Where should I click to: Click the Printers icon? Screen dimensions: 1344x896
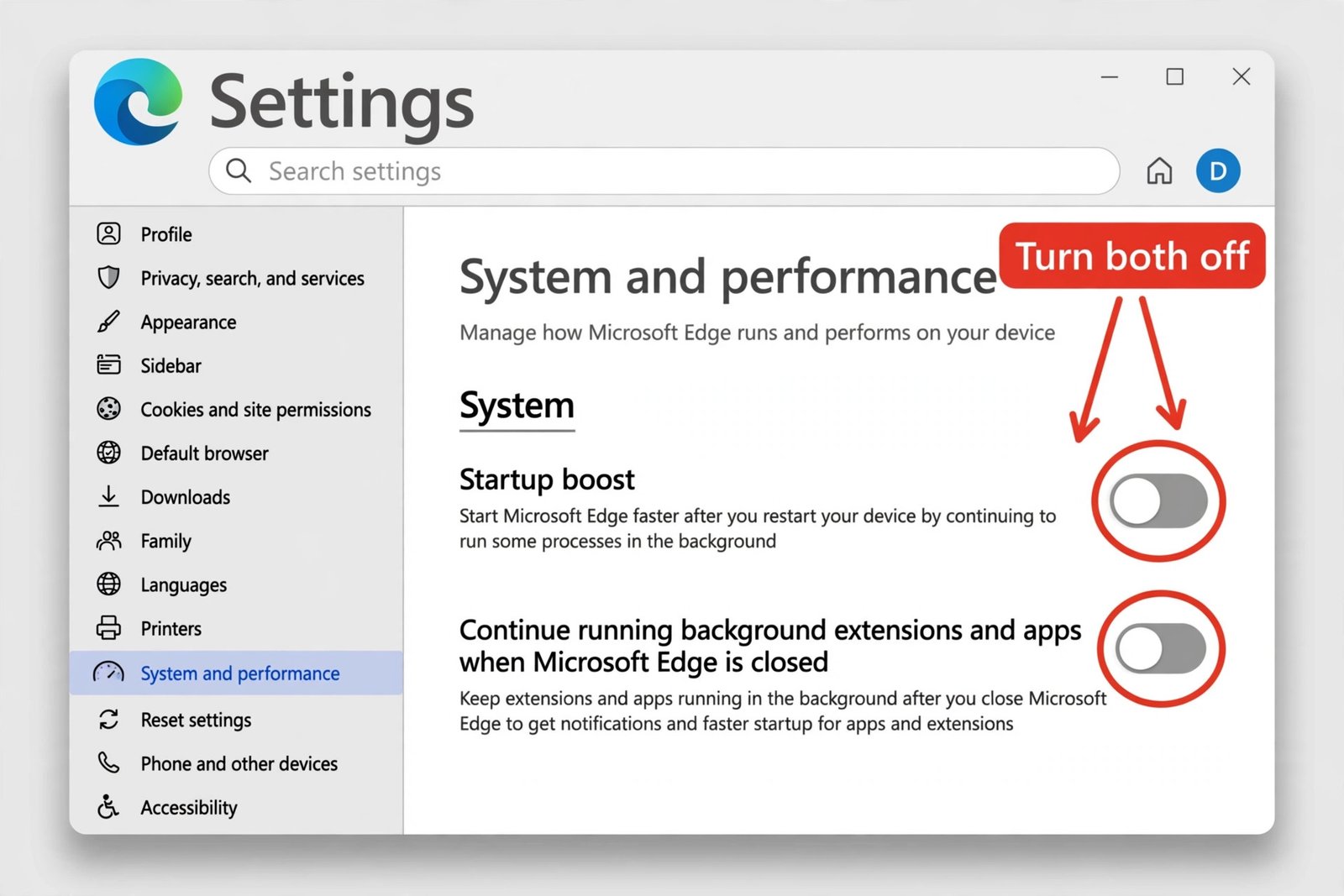[108, 627]
